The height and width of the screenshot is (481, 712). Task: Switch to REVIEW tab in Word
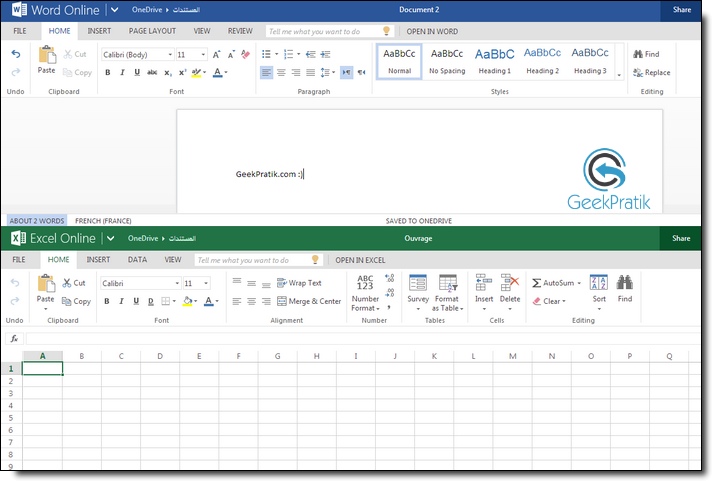click(x=240, y=31)
